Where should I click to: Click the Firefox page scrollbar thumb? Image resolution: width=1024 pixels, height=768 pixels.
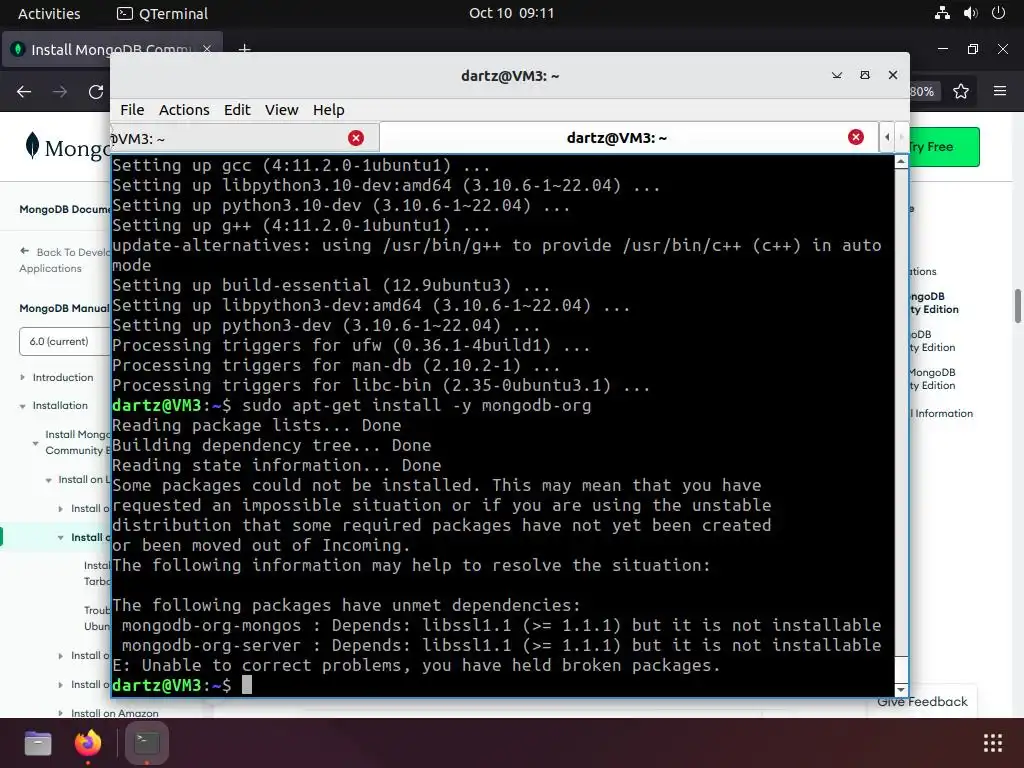click(1017, 306)
